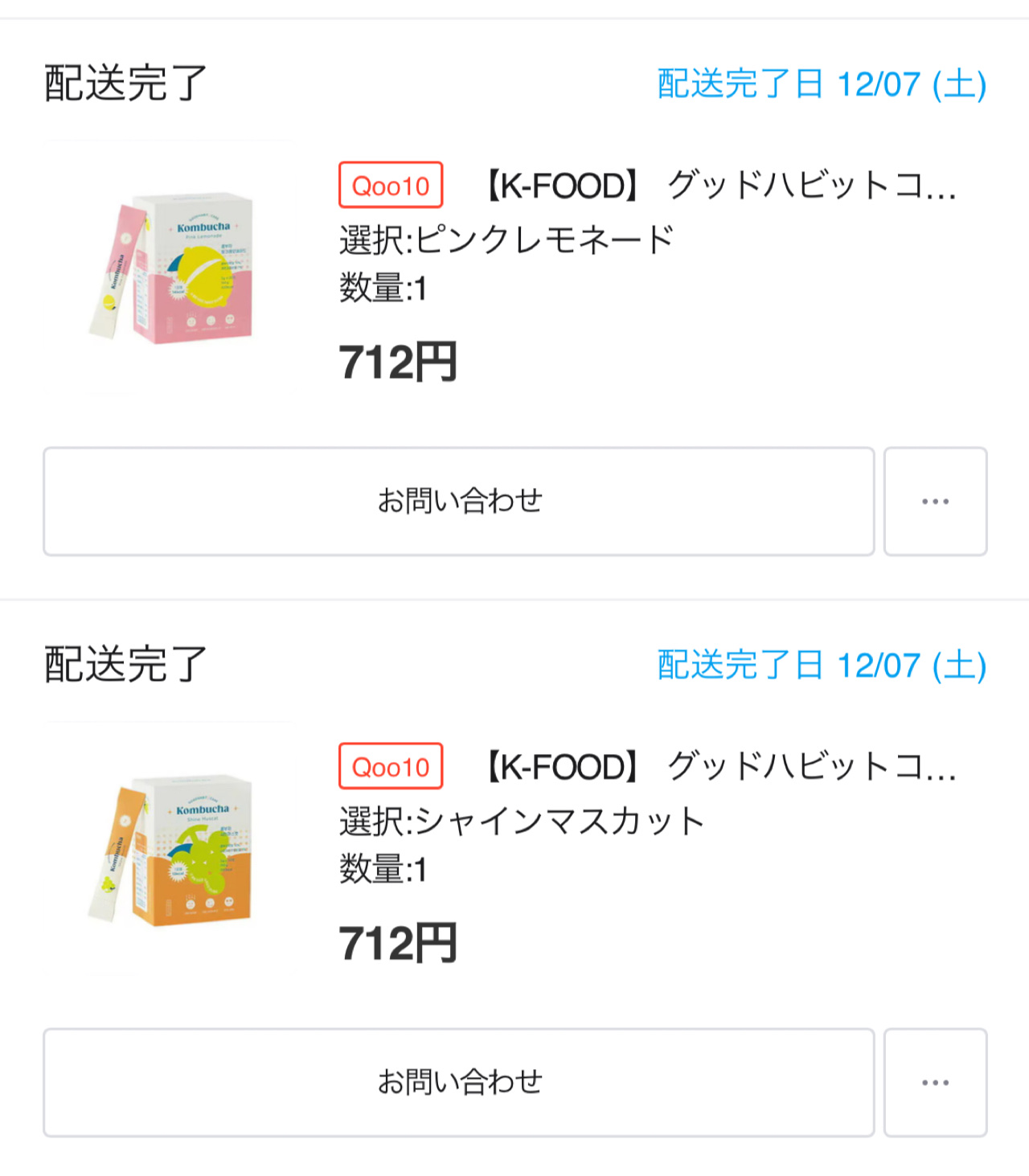
Task: Click delivery date link above Shine Muscat item
Action: [x=822, y=666]
